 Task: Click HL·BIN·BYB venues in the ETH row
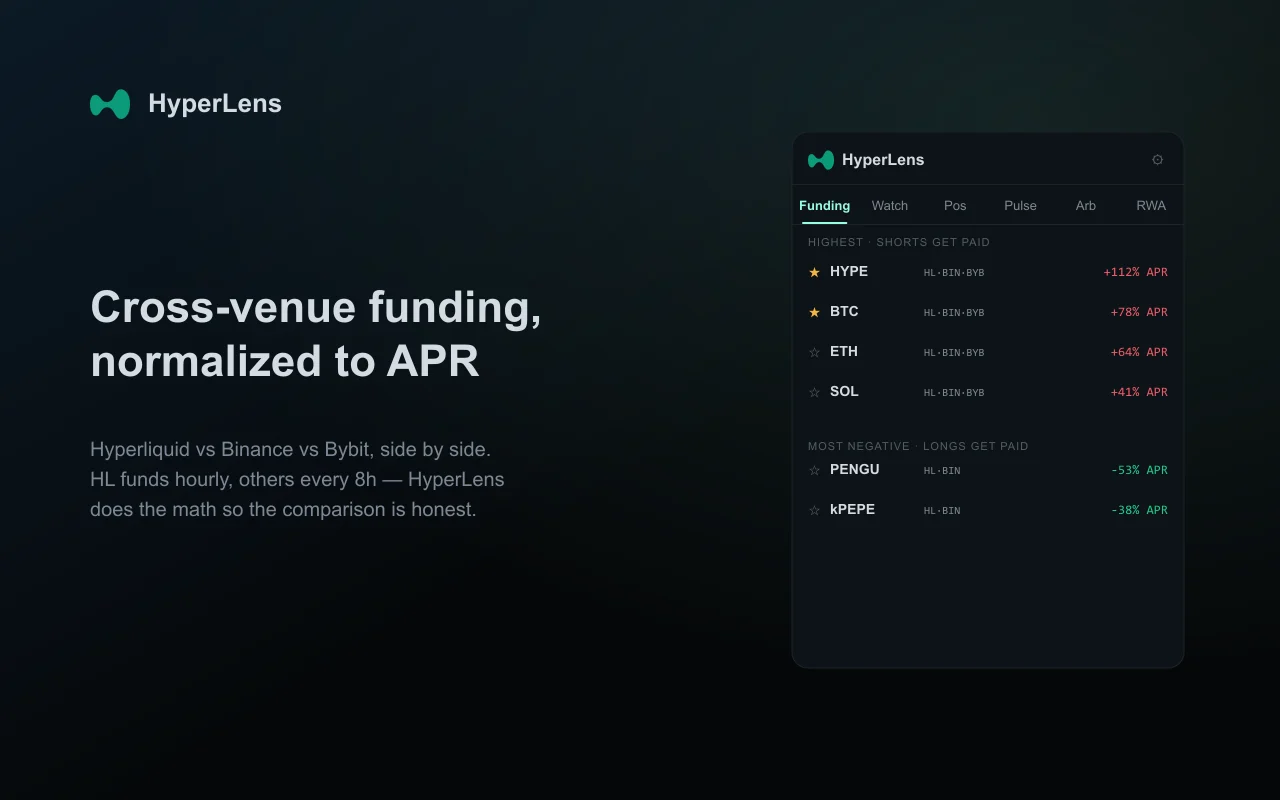(954, 353)
